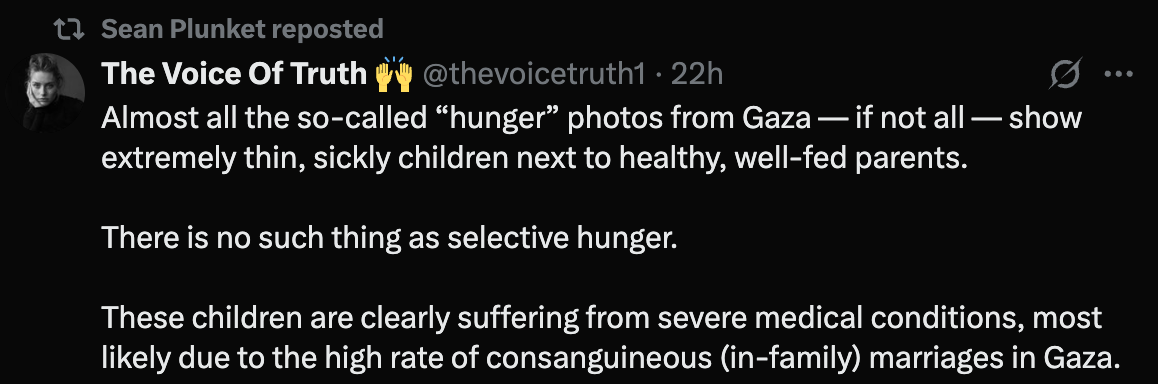This screenshot has height=384, width=1158.
Task: Click the raised hands emoji in name
Action: coord(393,74)
